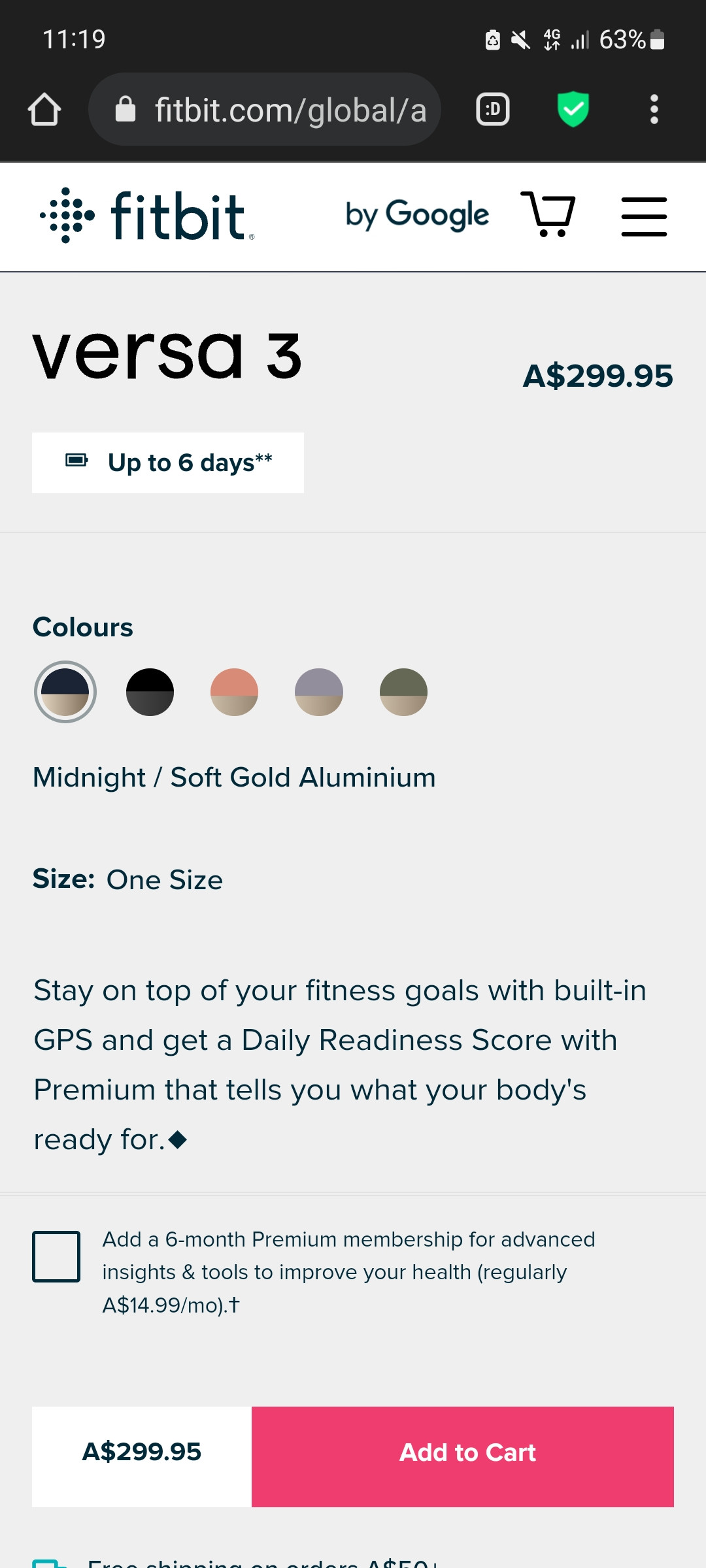
Task: Choose the black colour swatch
Action: click(150, 692)
